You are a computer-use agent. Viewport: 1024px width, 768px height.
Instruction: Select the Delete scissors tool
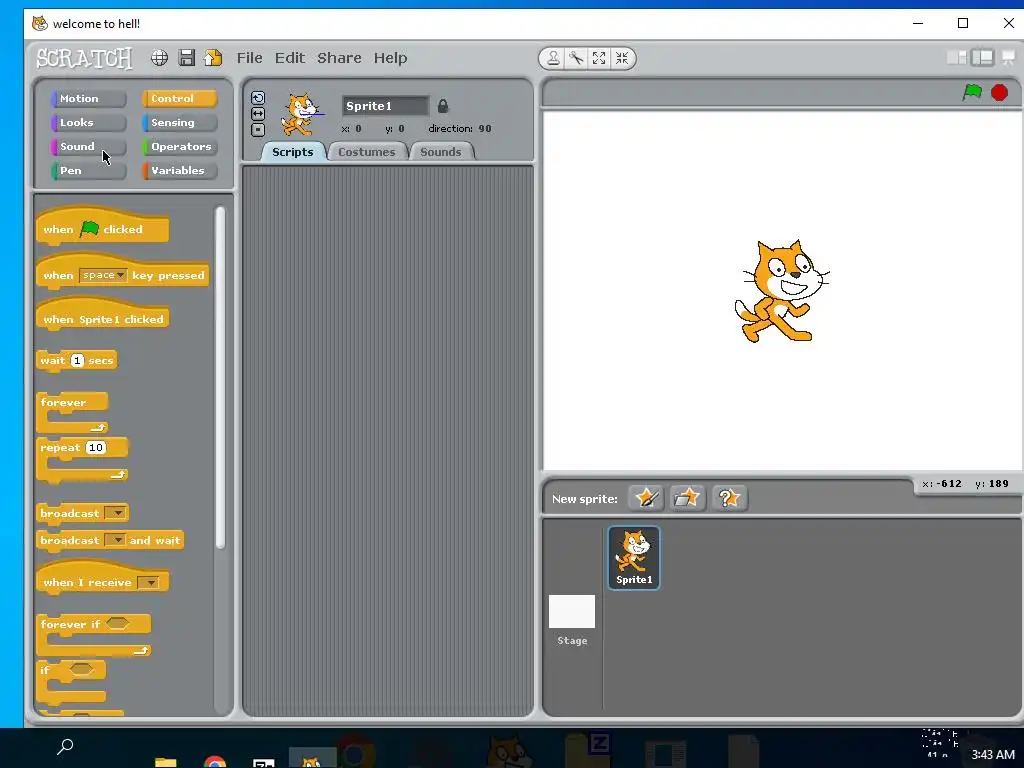[x=576, y=58]
